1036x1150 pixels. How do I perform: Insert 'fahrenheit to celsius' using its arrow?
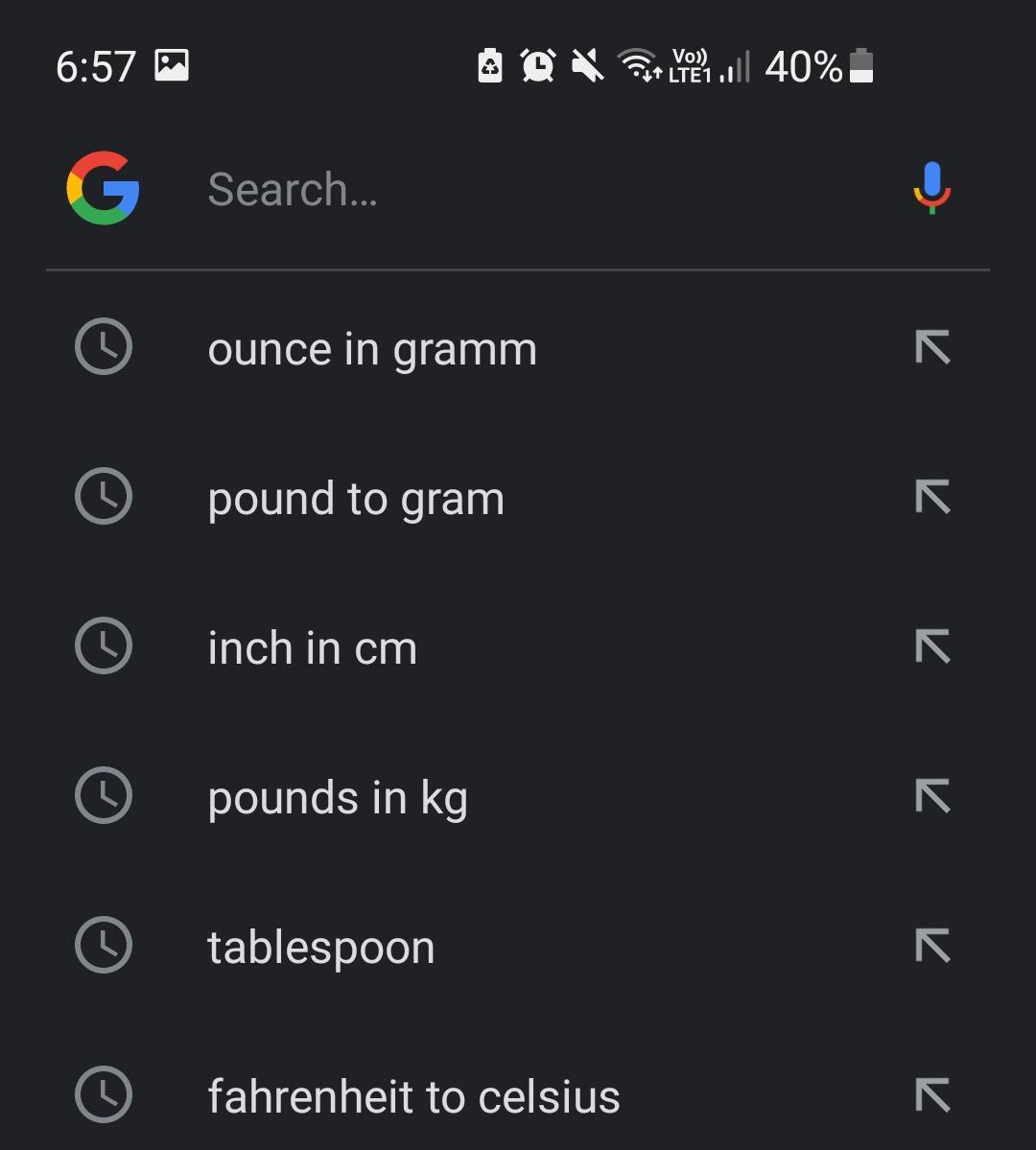[931, 1095]
